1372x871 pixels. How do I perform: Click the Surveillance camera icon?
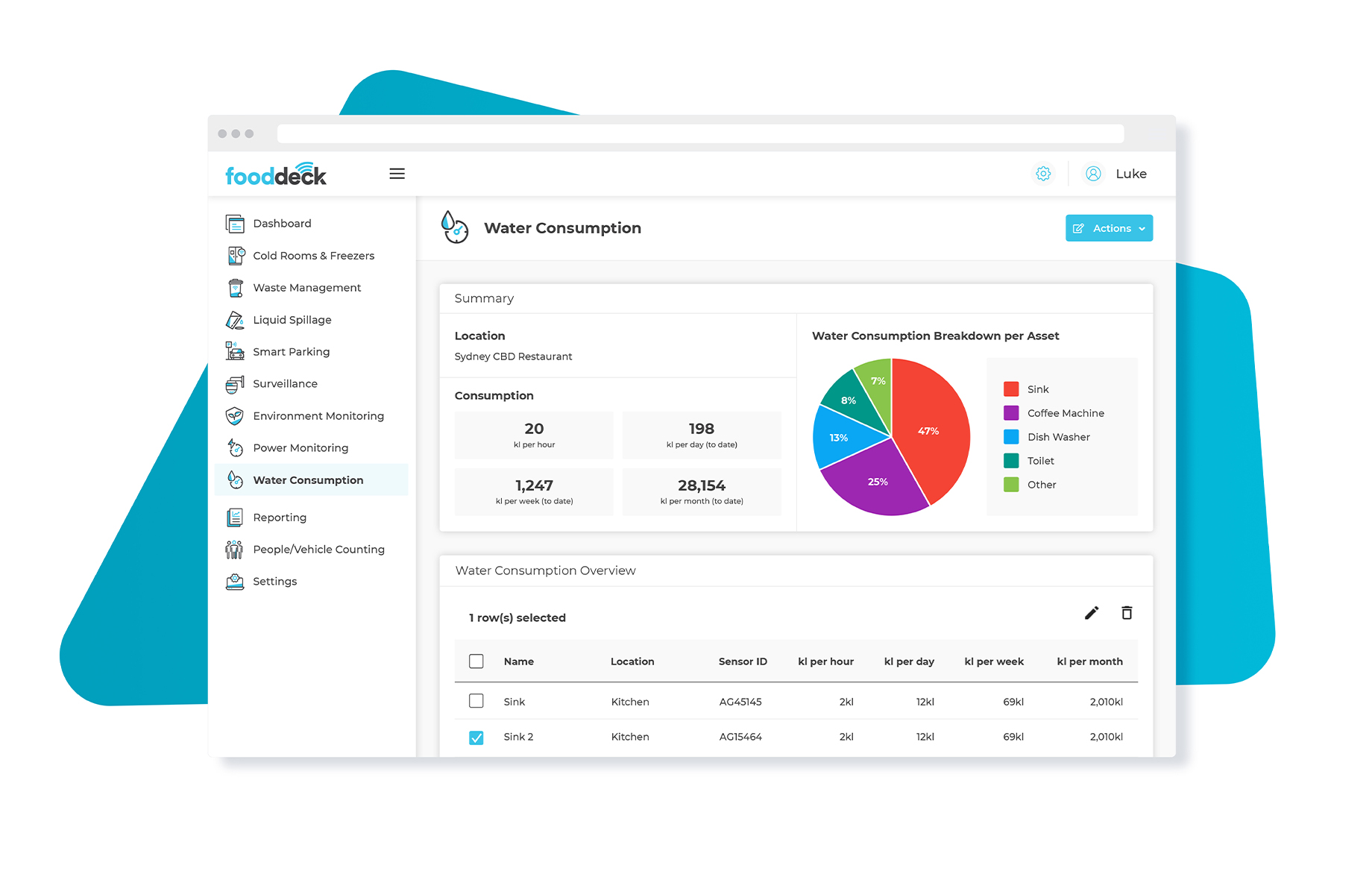tap(234, 383)
